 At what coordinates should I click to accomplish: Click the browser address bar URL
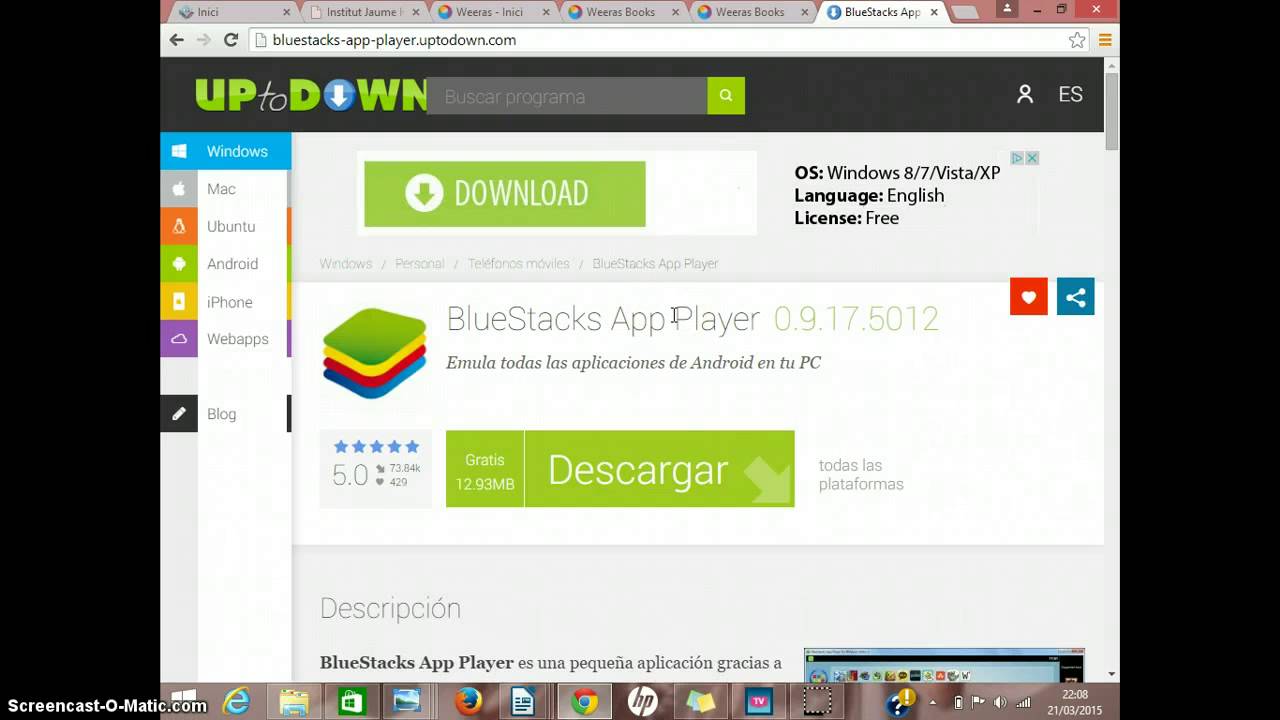[x=394, y=40]
